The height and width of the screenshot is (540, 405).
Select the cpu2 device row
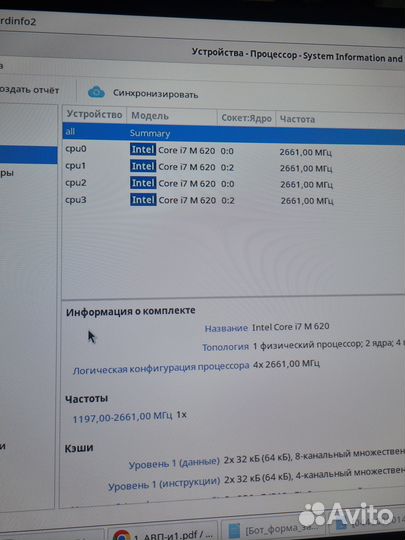coord(233,184)
